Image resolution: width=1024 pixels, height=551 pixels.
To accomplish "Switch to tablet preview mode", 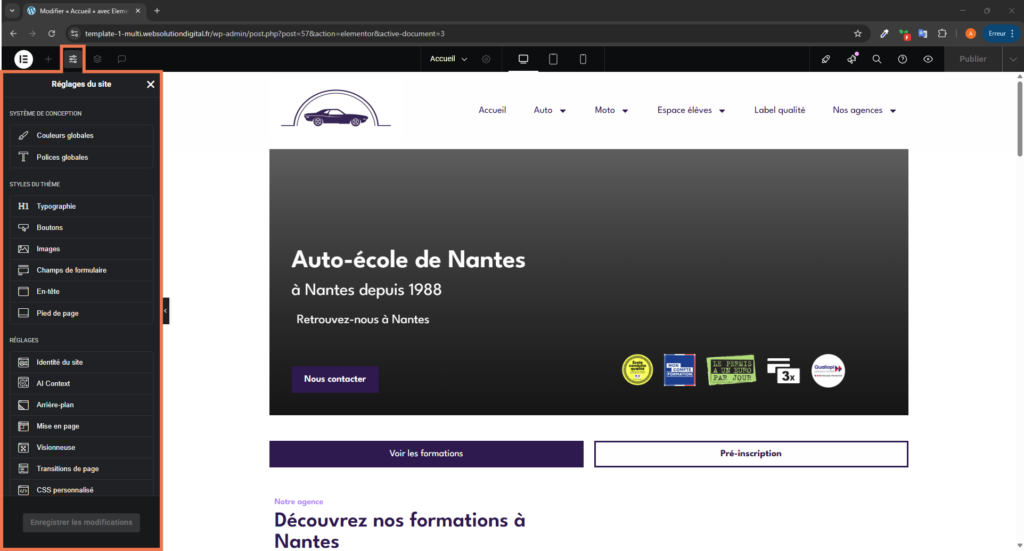I will pos(553,59).
